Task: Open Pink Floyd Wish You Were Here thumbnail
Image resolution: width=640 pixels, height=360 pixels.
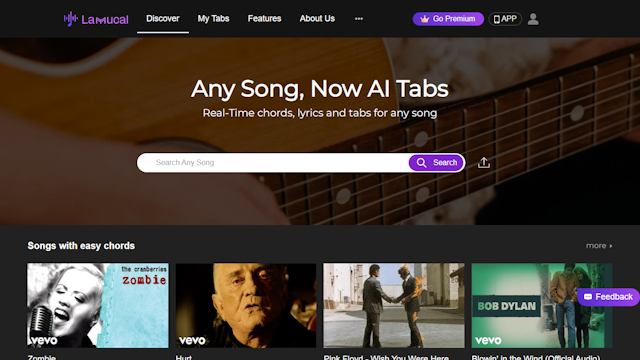Action: (394, 305)
